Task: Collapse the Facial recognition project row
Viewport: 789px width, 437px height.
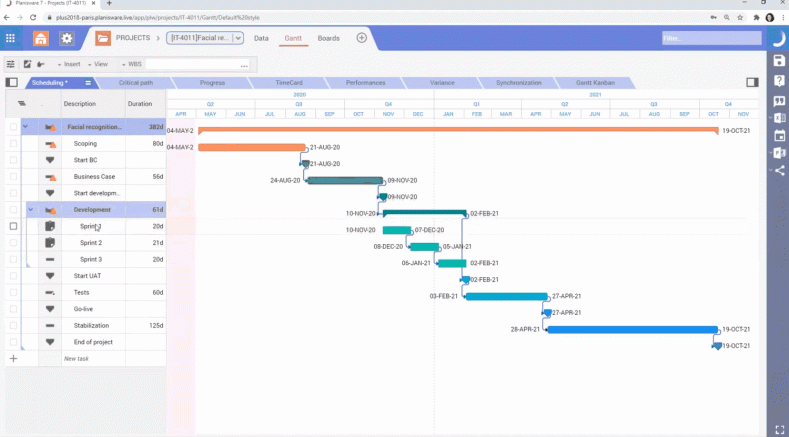Action: click(x=25, y=127)
